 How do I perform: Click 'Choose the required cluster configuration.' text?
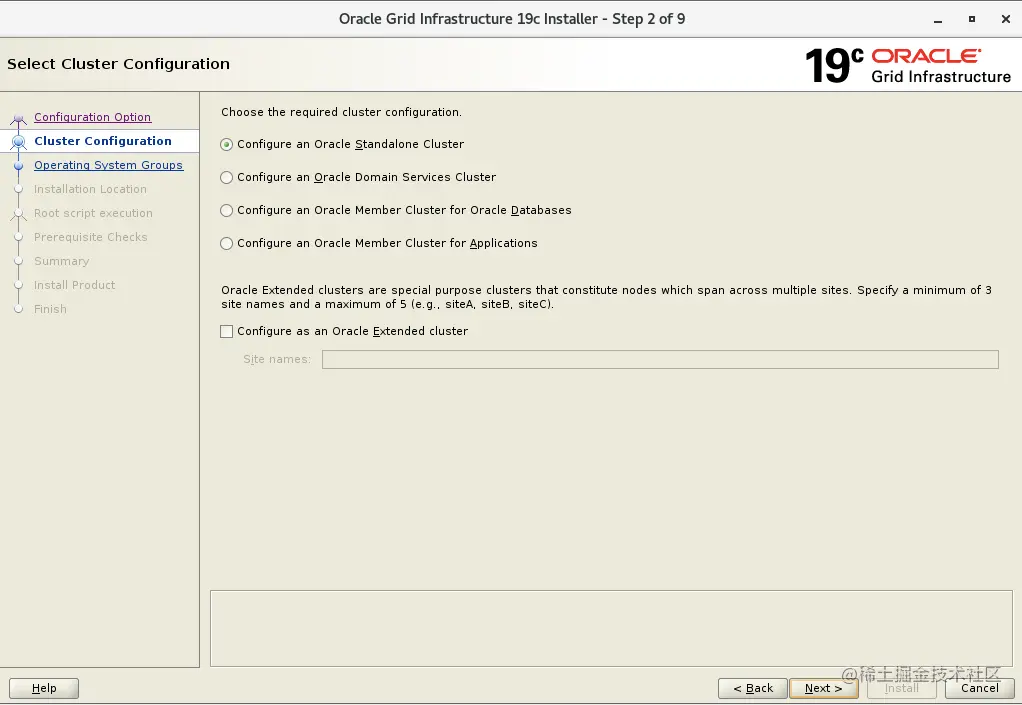[x=341, y=112]
